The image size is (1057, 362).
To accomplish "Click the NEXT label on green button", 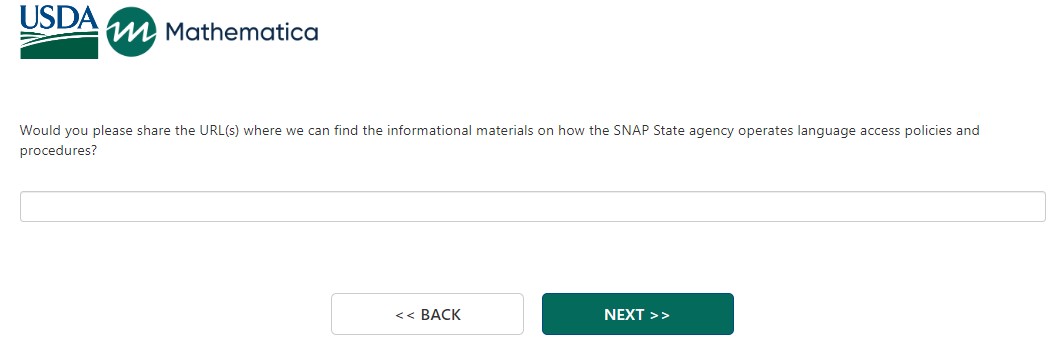I will (x=624, y=315).
